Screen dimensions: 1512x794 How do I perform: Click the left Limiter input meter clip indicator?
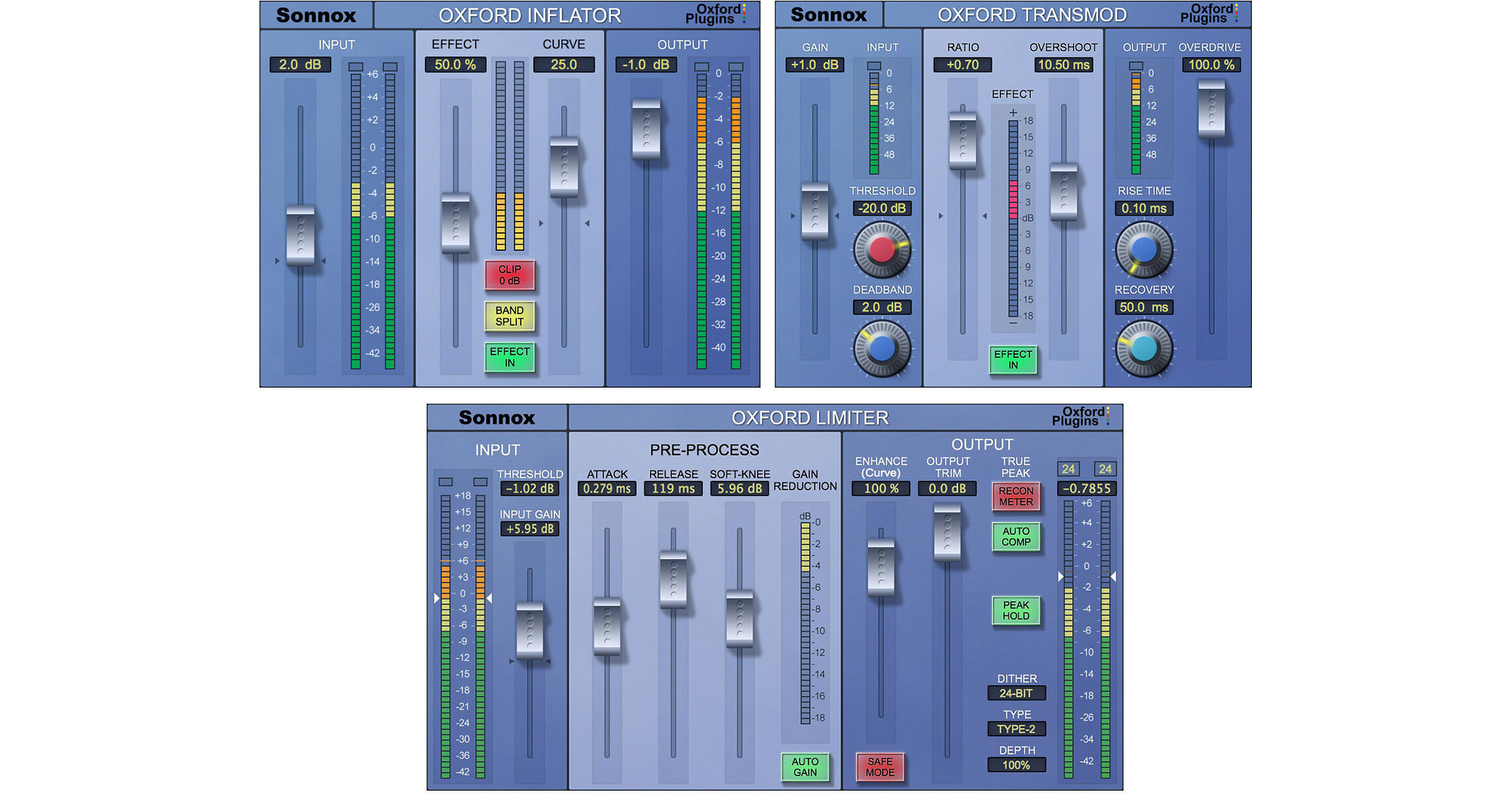(x=445, y=482)
